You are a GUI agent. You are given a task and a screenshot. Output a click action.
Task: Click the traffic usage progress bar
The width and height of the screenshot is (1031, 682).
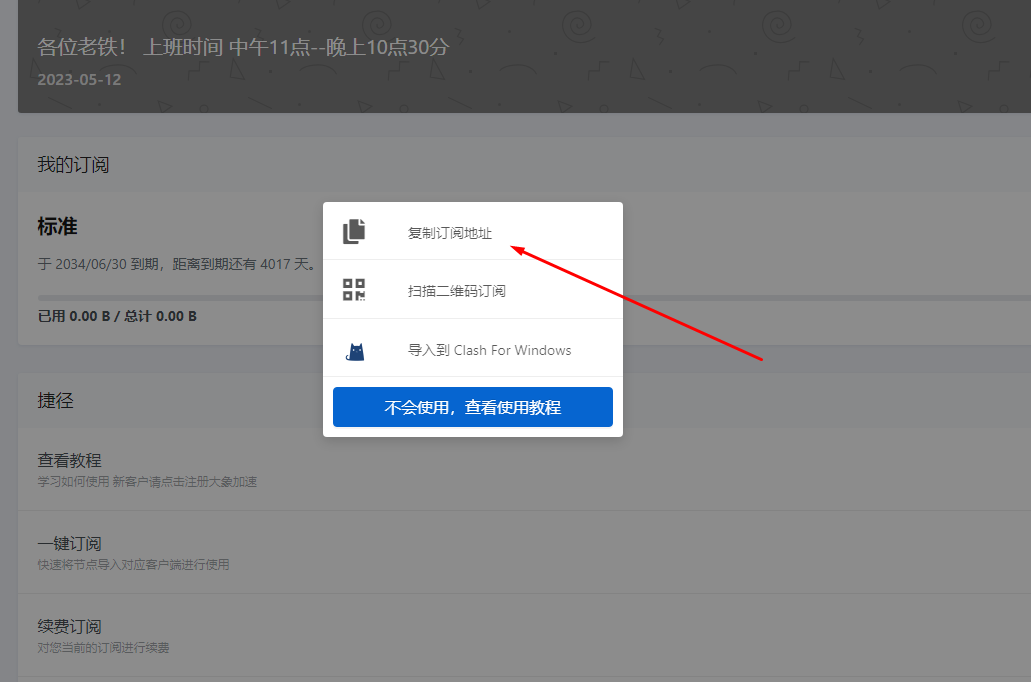tap(180, 297)
